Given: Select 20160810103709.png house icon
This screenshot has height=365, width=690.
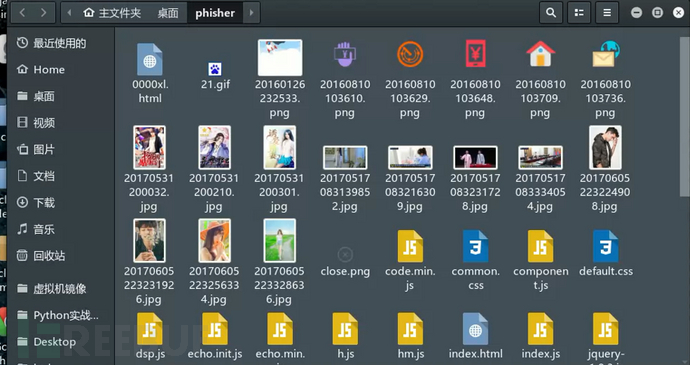Looking at the screenshot, I should pyautogui.click(x=540, y=54).
